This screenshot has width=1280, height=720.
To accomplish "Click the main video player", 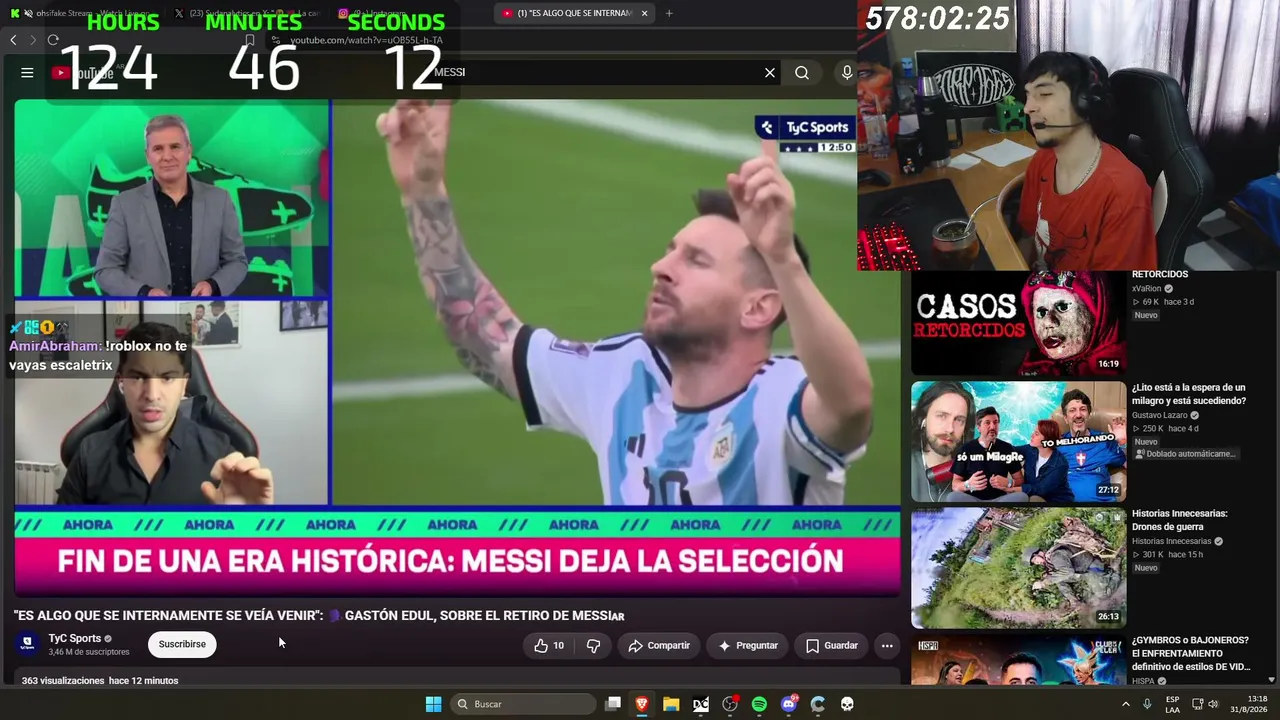I will point(457,348).
